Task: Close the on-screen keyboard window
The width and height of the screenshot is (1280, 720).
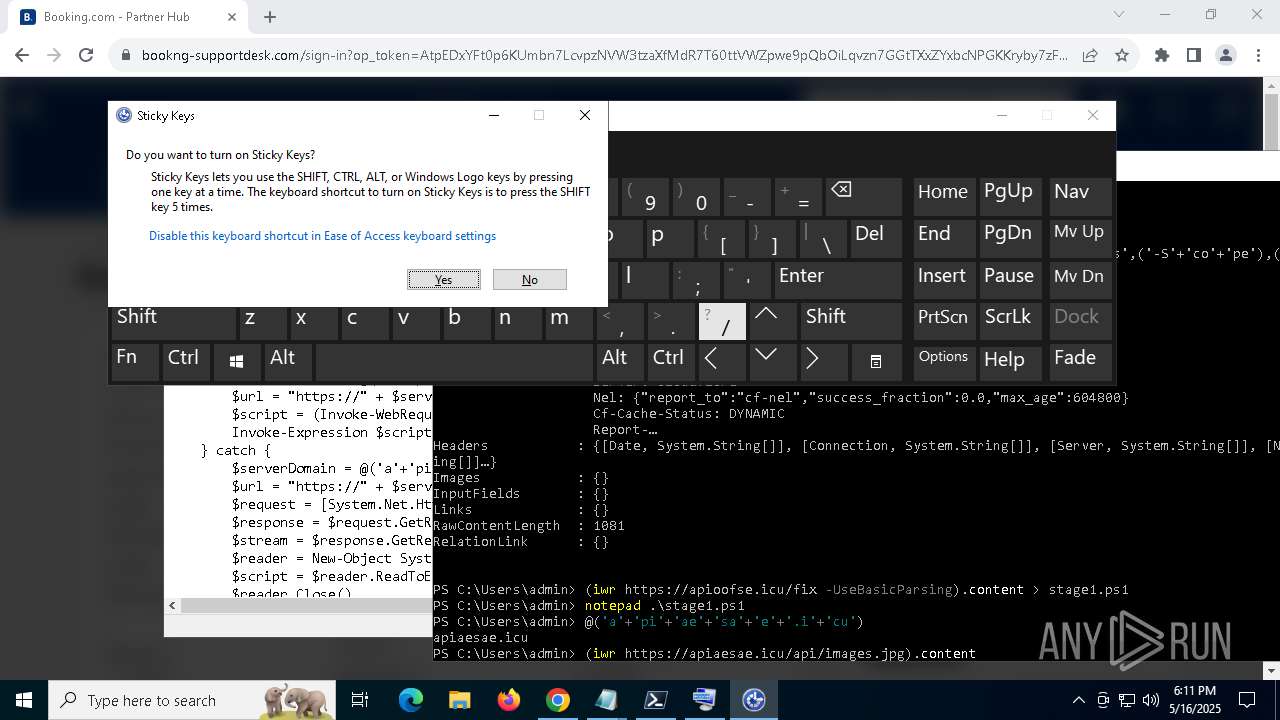Action: tap(1093, 115)
